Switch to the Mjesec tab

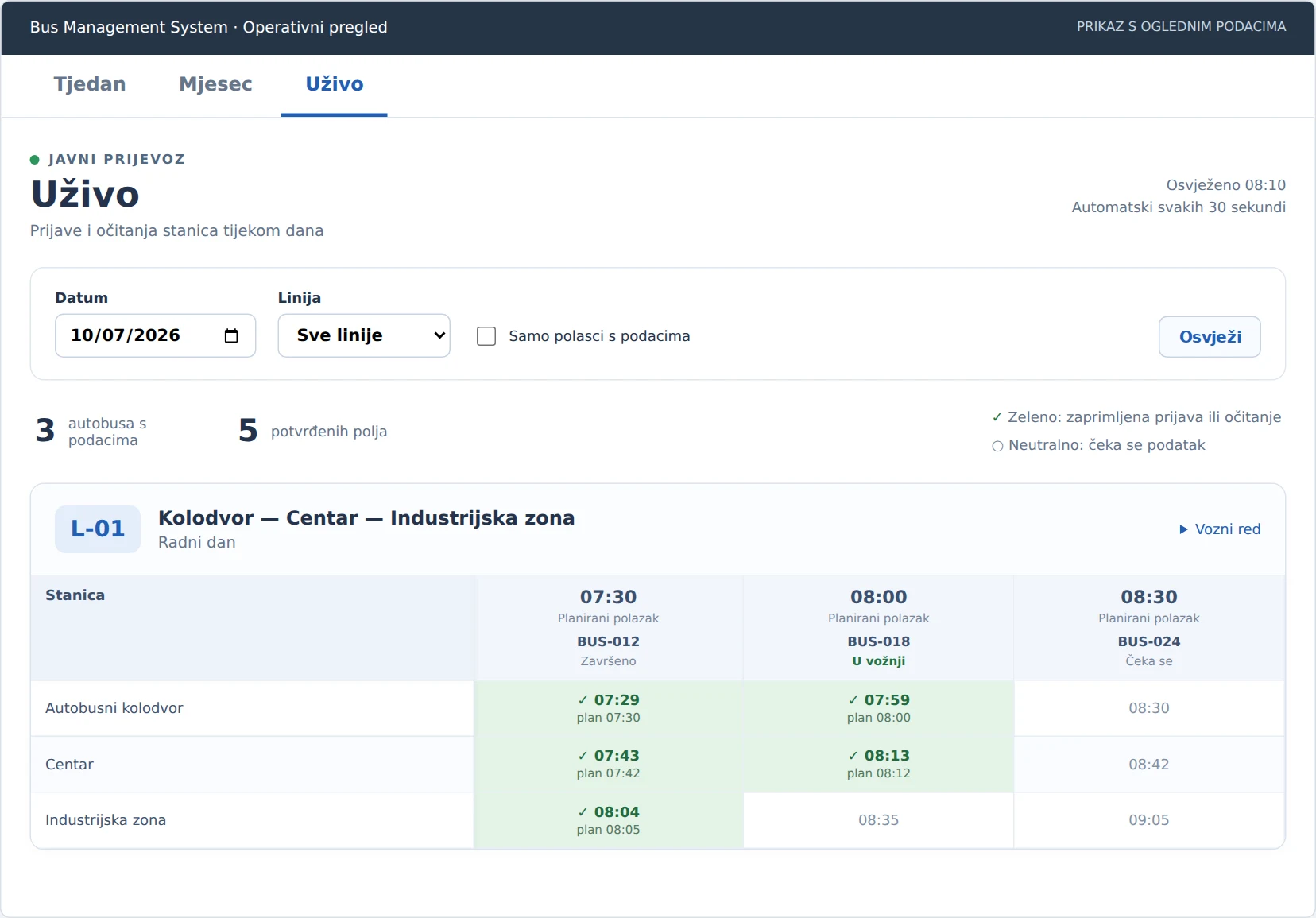pos(215,84)
